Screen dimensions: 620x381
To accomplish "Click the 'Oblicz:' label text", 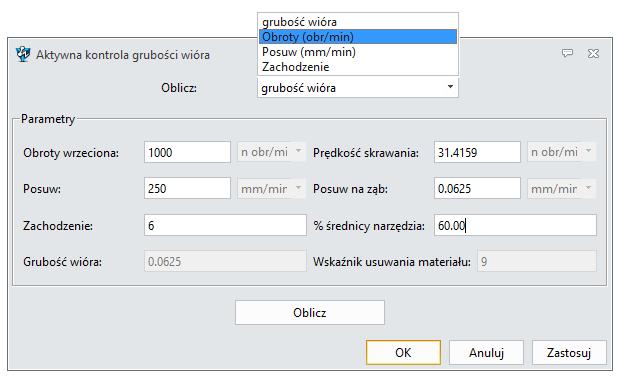I will click(x=179, y=87).
